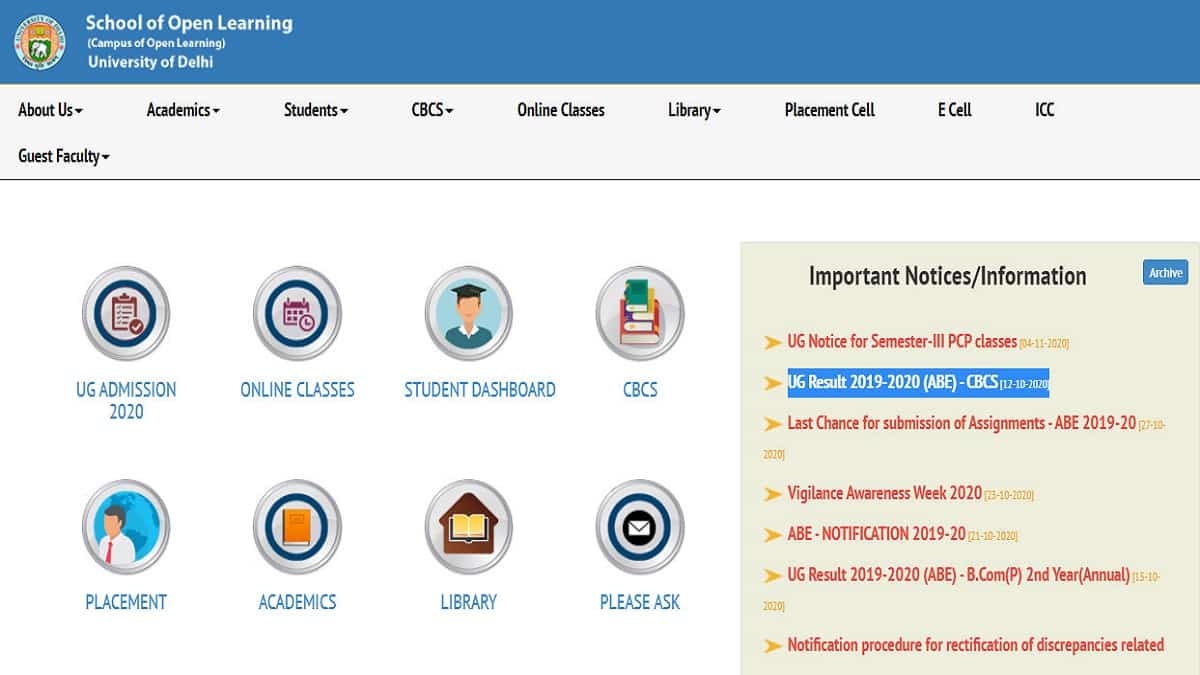Open highlighted UG Result 2019-2020 (ABE) - CBCS
1200x675 pixels.
click(x=893, y=383)
